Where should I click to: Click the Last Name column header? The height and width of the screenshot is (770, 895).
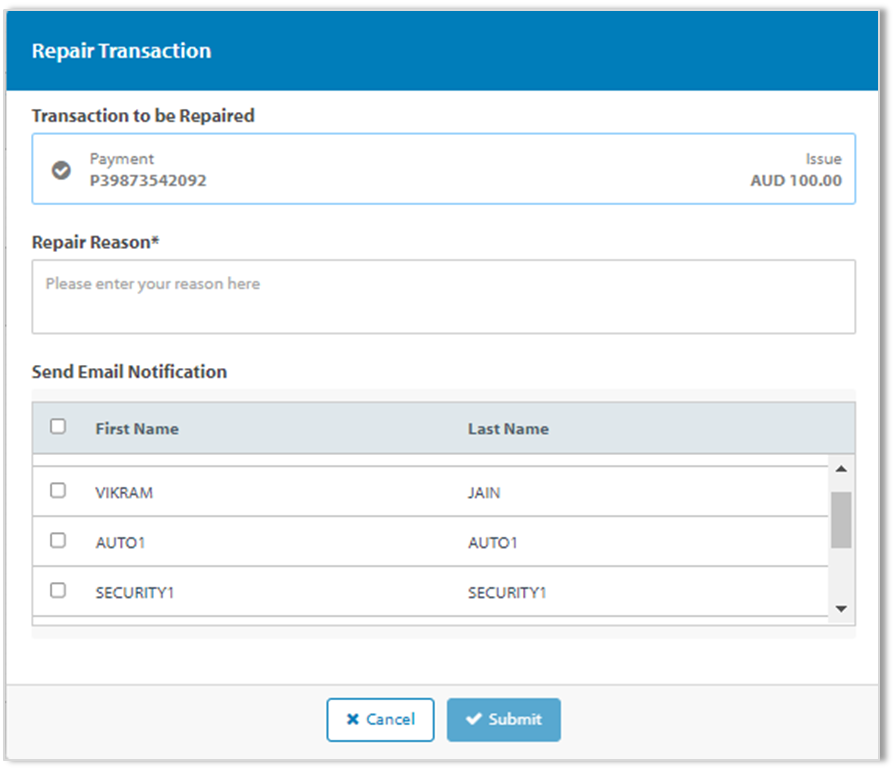coord(508,428)
